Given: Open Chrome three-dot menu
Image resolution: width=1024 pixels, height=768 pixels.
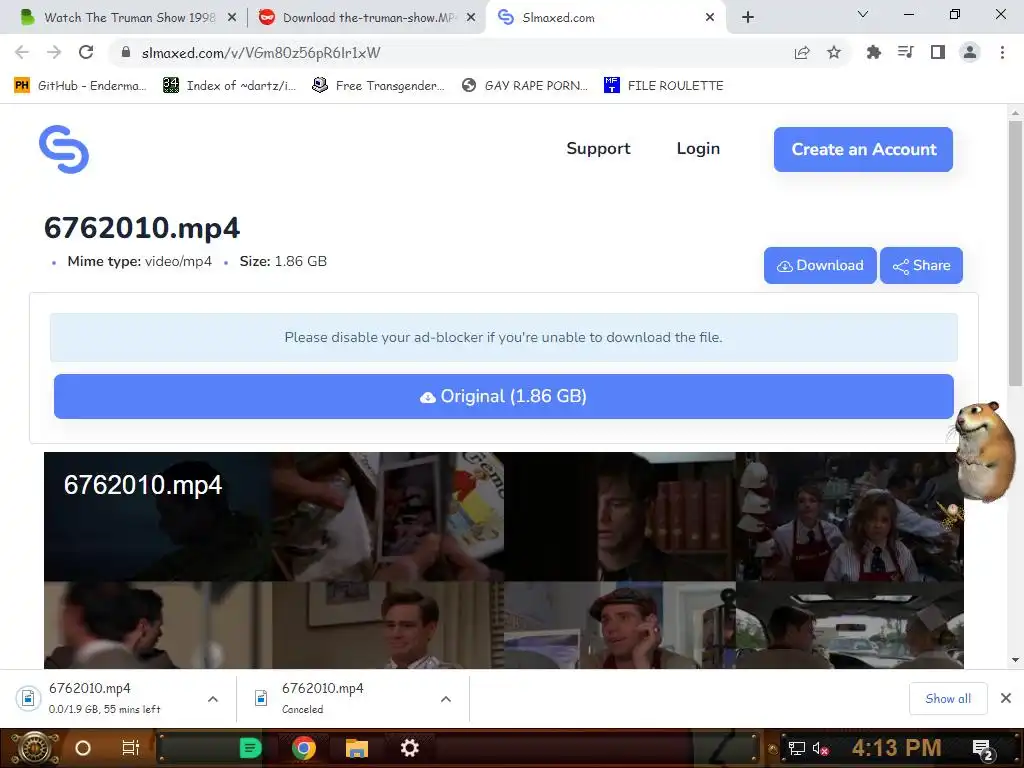Looking at the screenshot, I should click(1002, 52).
